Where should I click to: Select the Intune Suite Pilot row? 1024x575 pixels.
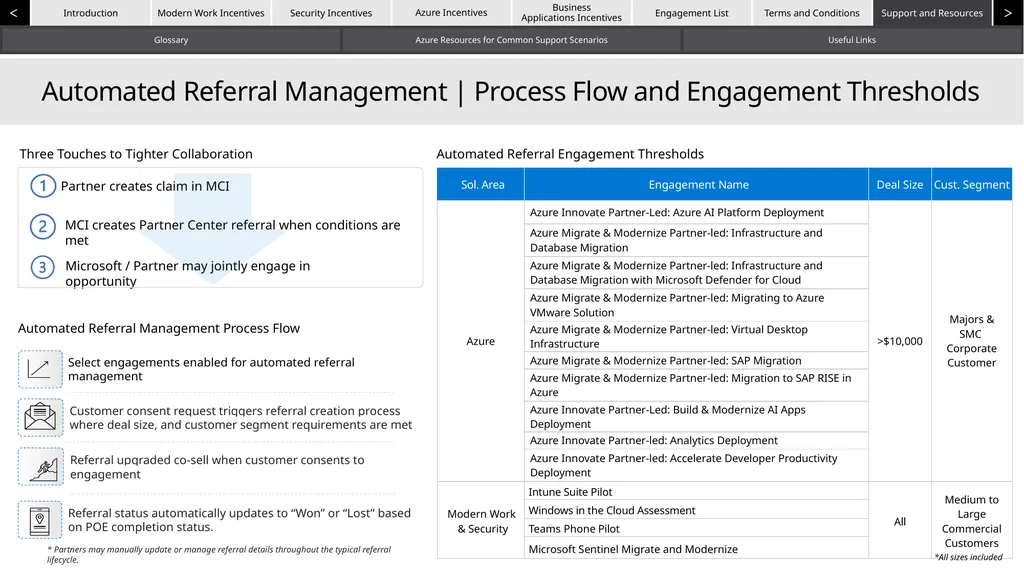(x=697, y=491)
